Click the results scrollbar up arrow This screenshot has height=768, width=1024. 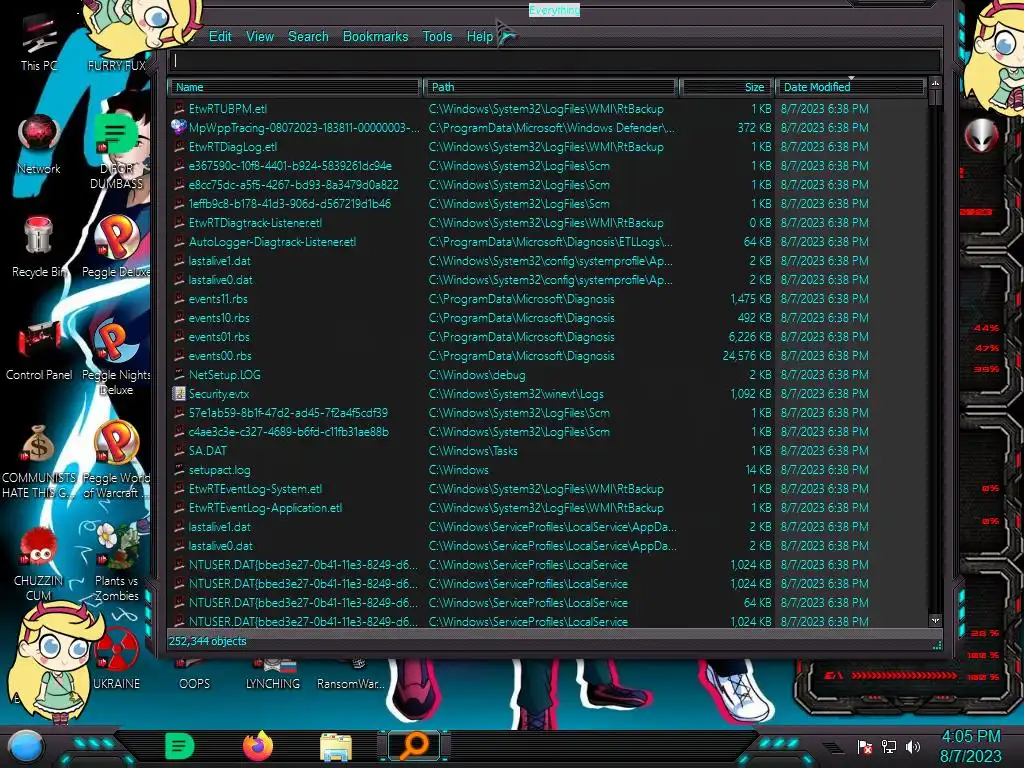(x=935, y=84)
